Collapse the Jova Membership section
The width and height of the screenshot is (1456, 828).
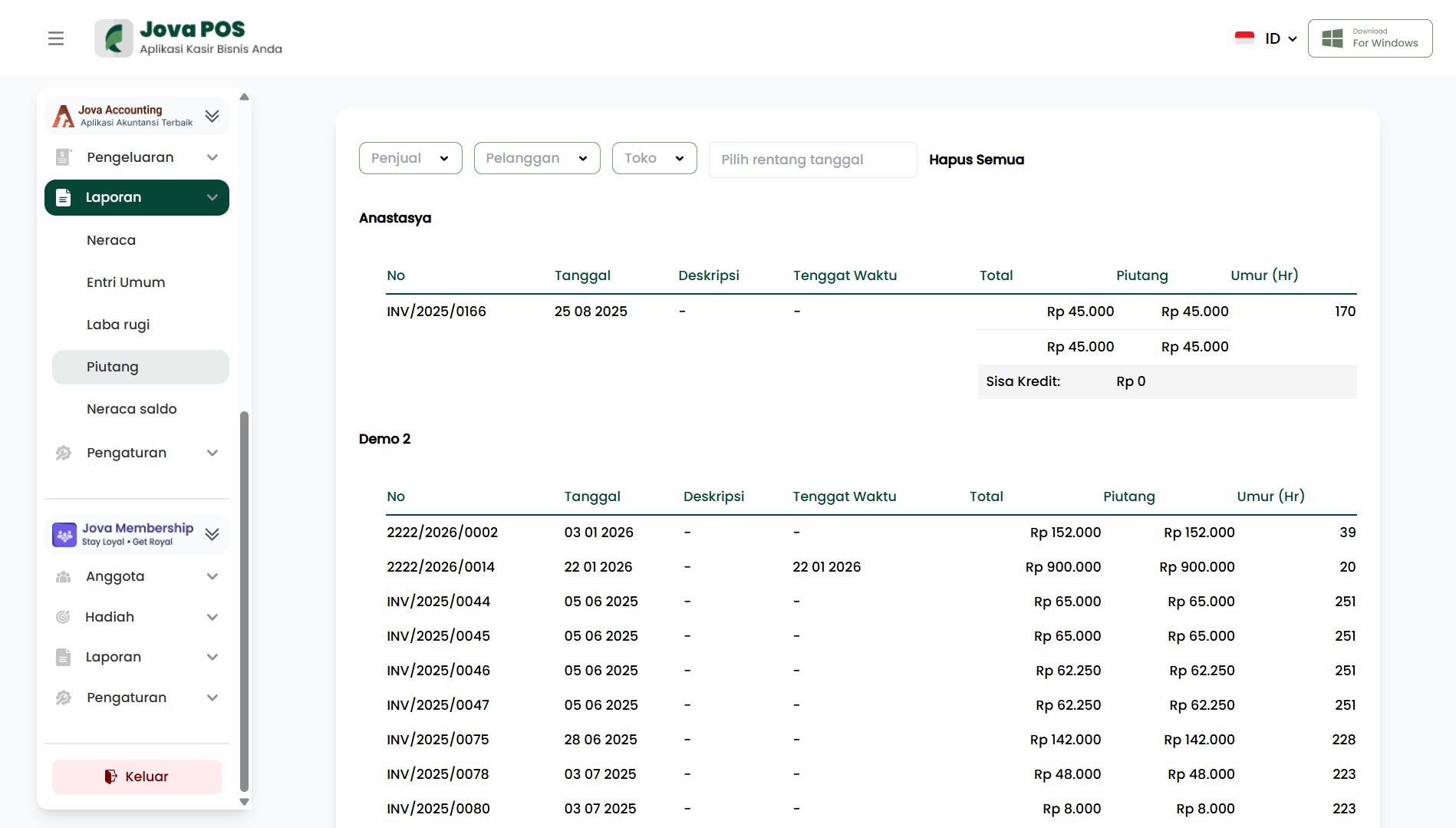click(x=212, y=534)
